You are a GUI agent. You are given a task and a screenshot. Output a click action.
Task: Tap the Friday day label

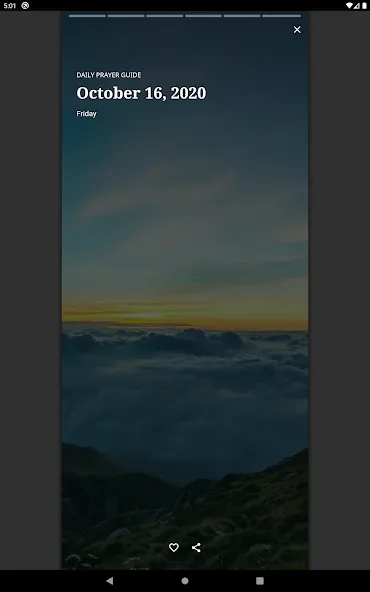pos(86,114)
